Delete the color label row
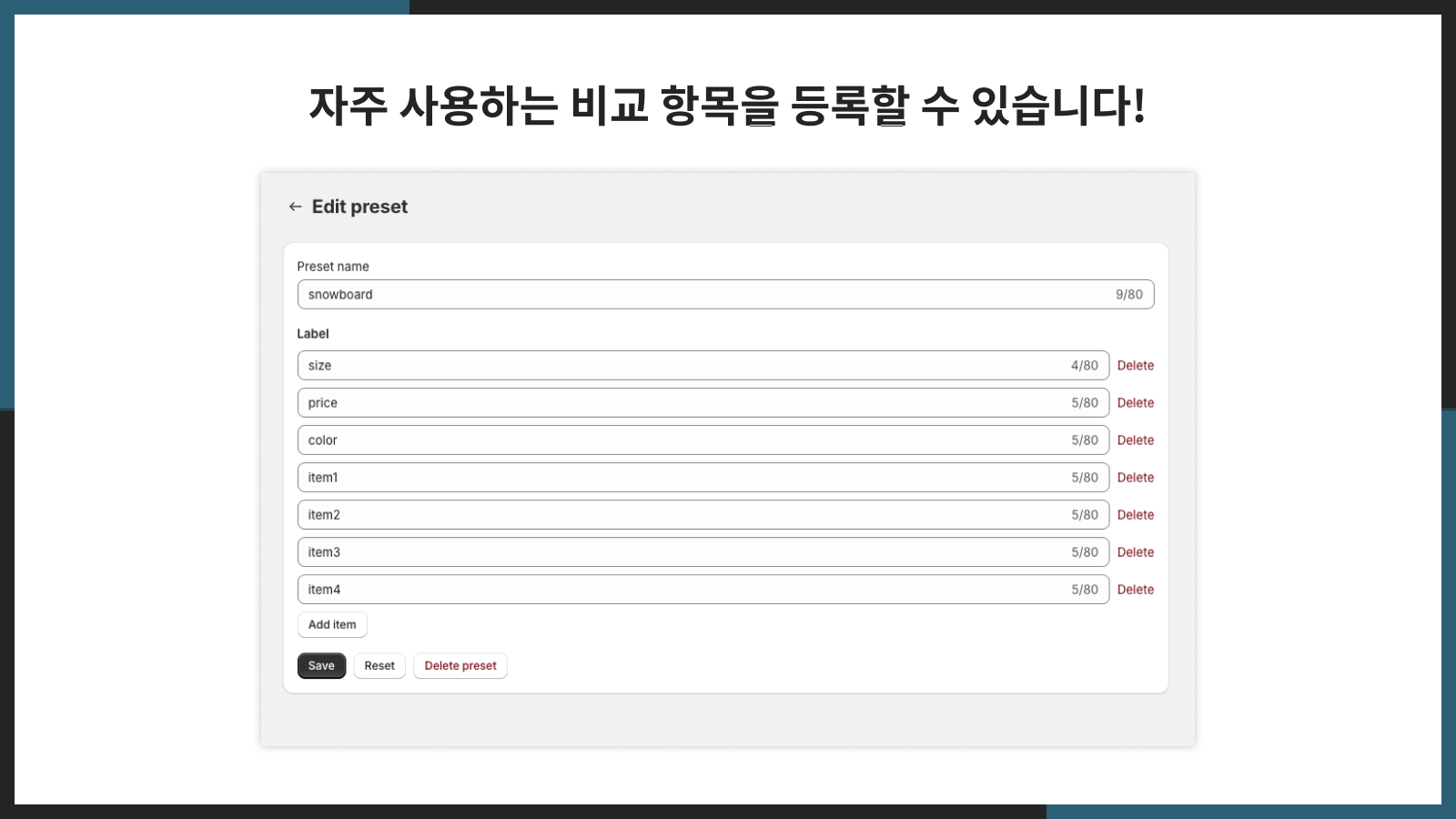This screenshot has height=819, width=1456. (1136, 440)
